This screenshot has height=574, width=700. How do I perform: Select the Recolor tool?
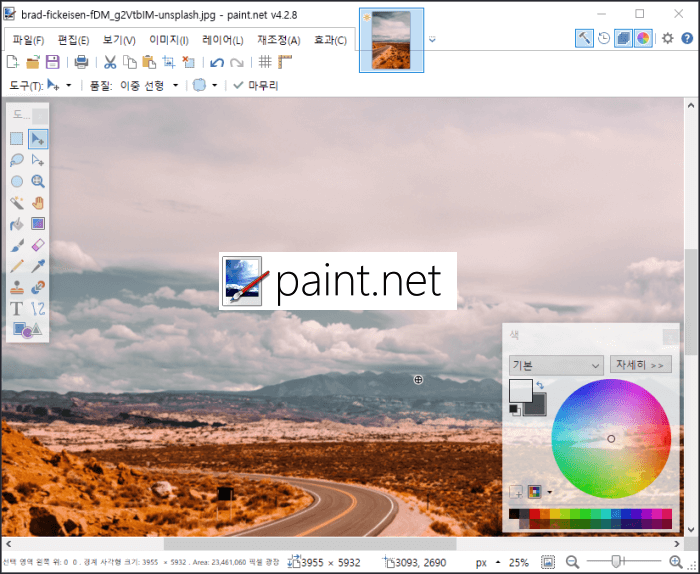click(x=38, y=287)
